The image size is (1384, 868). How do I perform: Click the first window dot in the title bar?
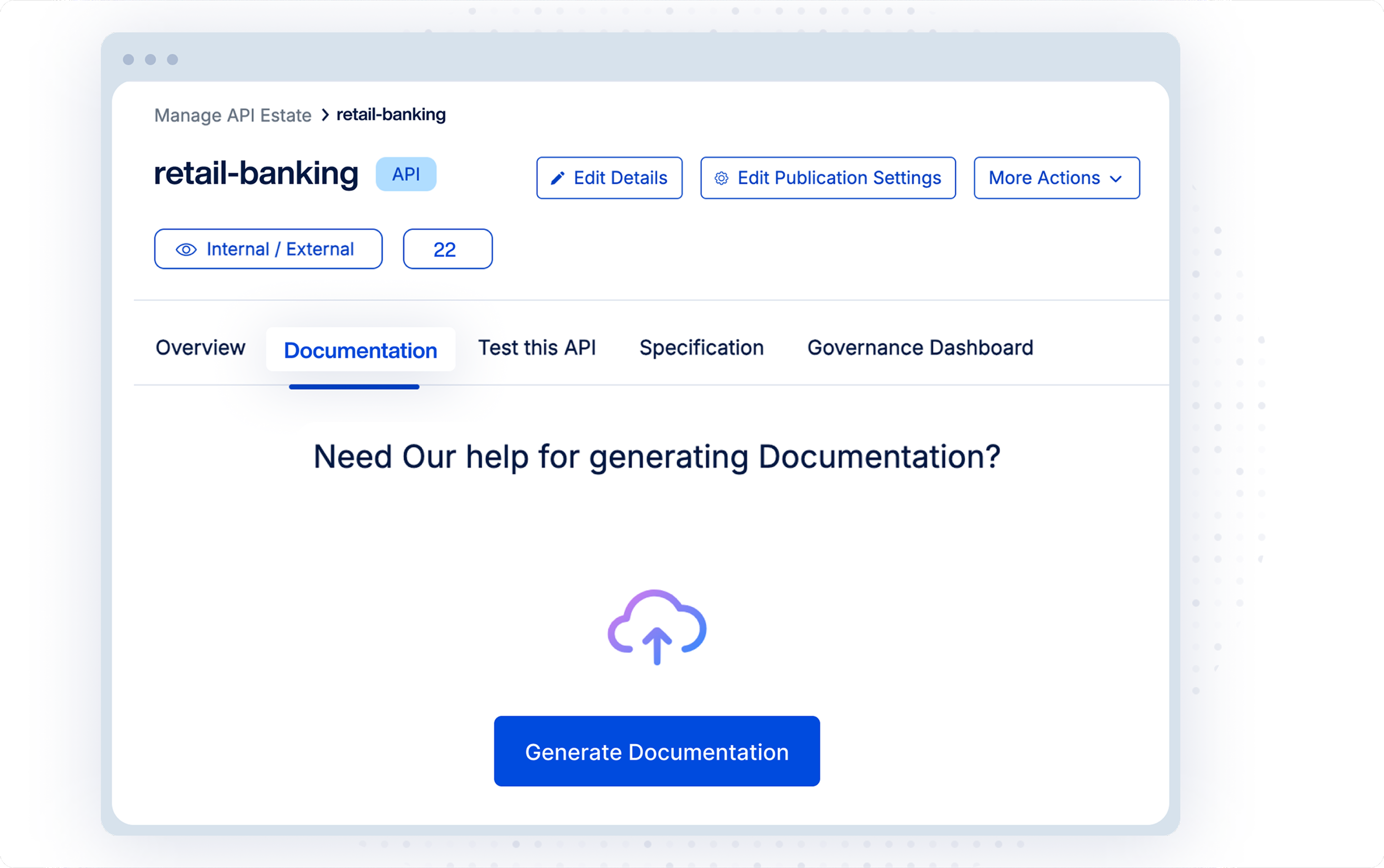coord(129,59)
